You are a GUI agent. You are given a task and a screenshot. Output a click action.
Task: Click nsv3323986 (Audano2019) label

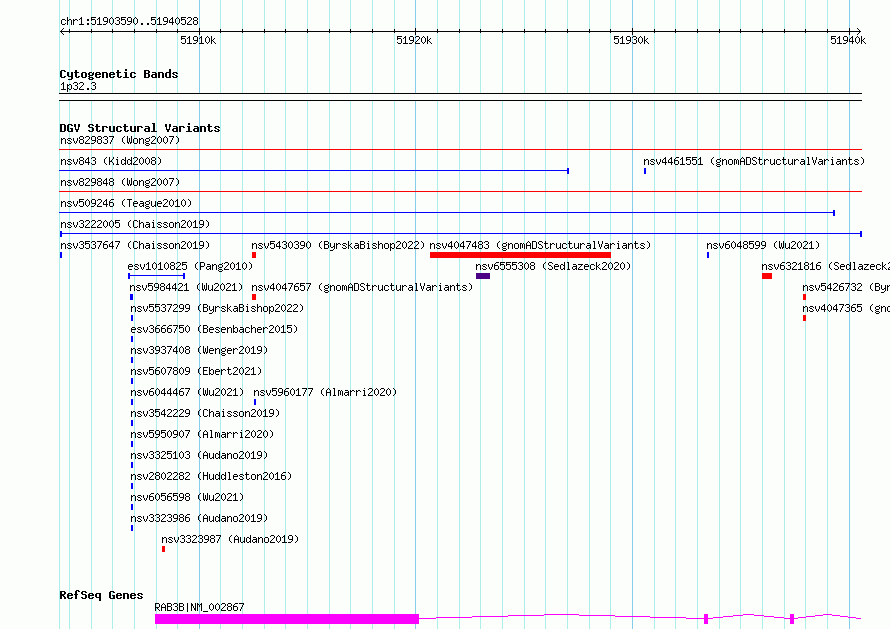pyautogui.click(x=199, y=518)
